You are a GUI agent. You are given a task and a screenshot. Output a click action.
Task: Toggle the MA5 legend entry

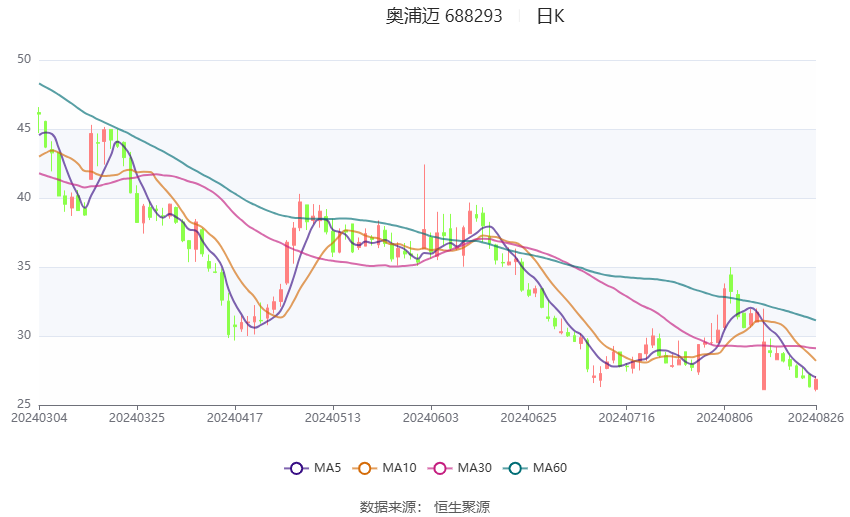(313, 468)
